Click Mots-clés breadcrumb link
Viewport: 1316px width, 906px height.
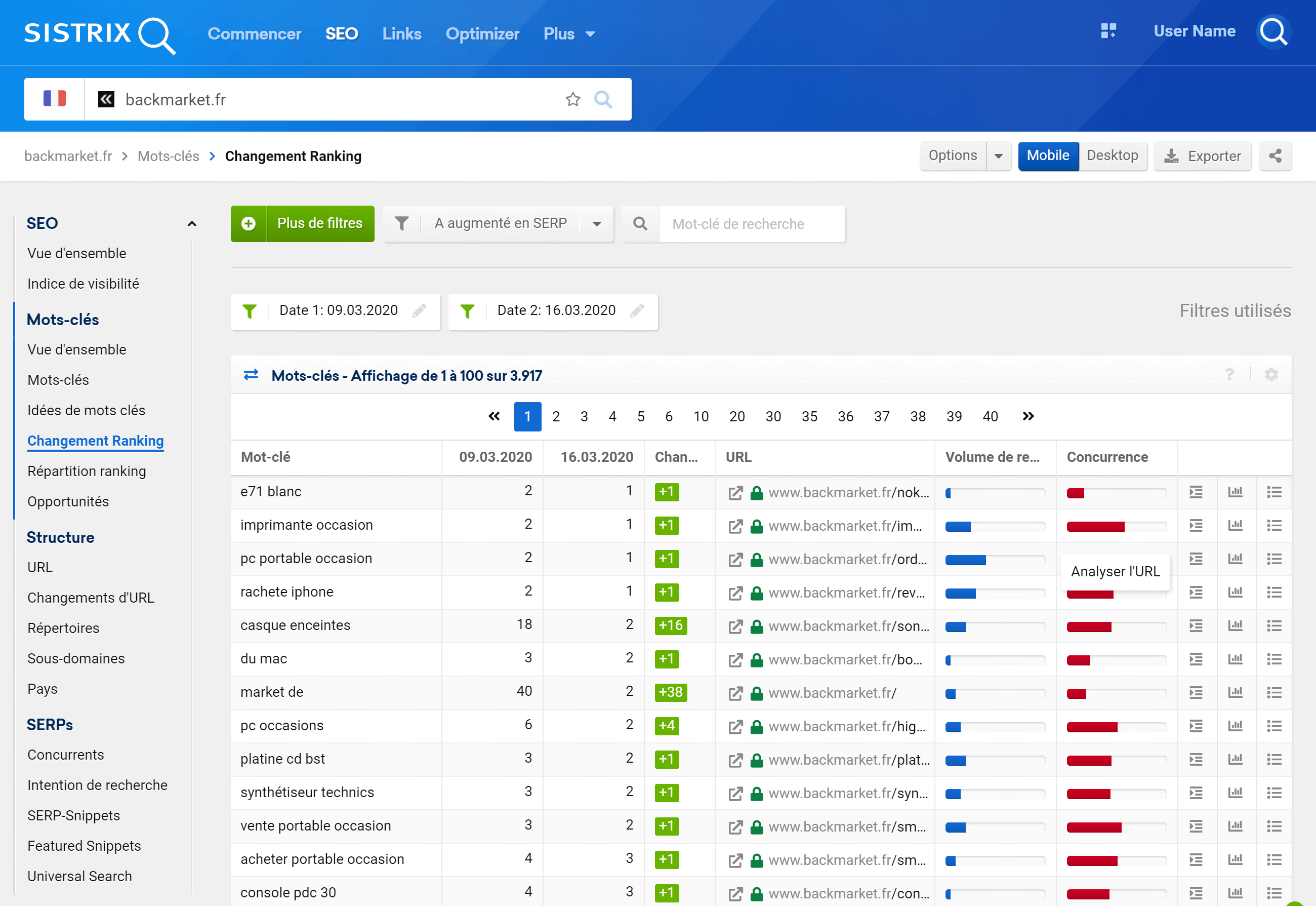(169, 156)
